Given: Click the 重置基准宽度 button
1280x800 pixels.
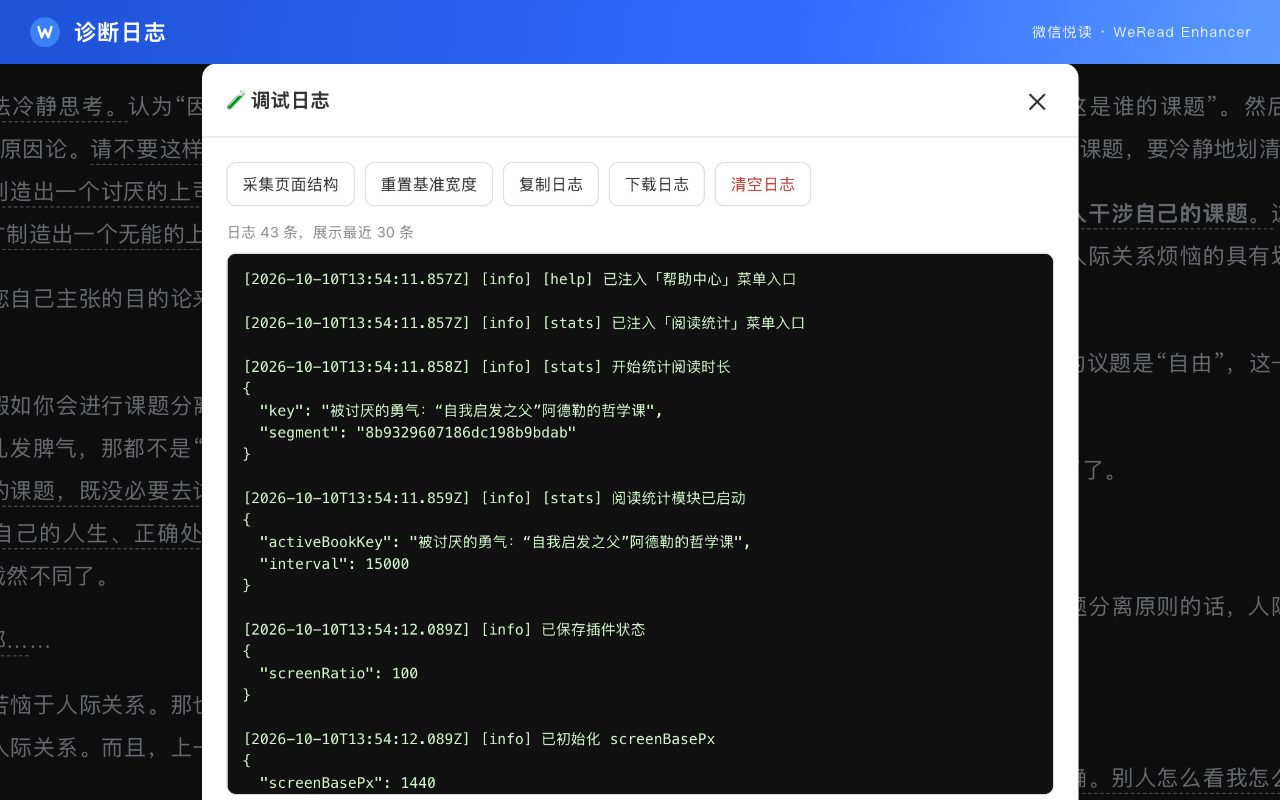Looking at the screenshot, I should pyautogui.click(x=429, y=184).
